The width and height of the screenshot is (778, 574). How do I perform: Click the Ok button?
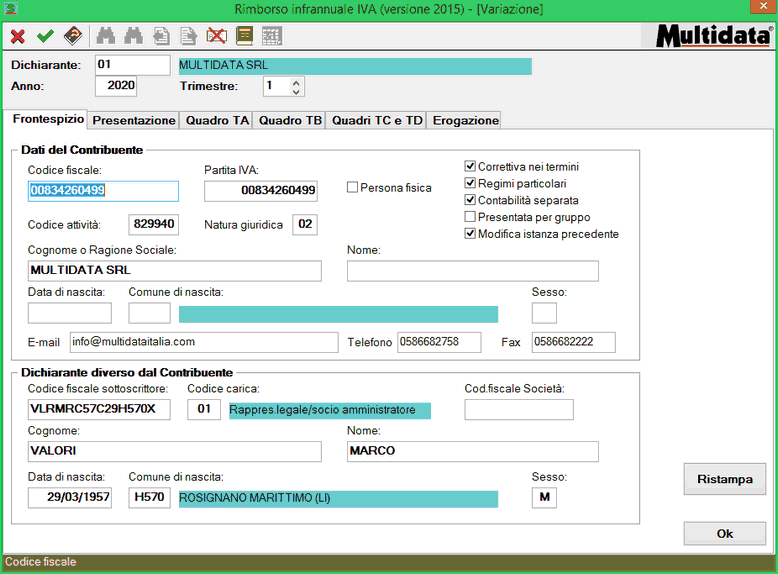[x=724, y=534]
